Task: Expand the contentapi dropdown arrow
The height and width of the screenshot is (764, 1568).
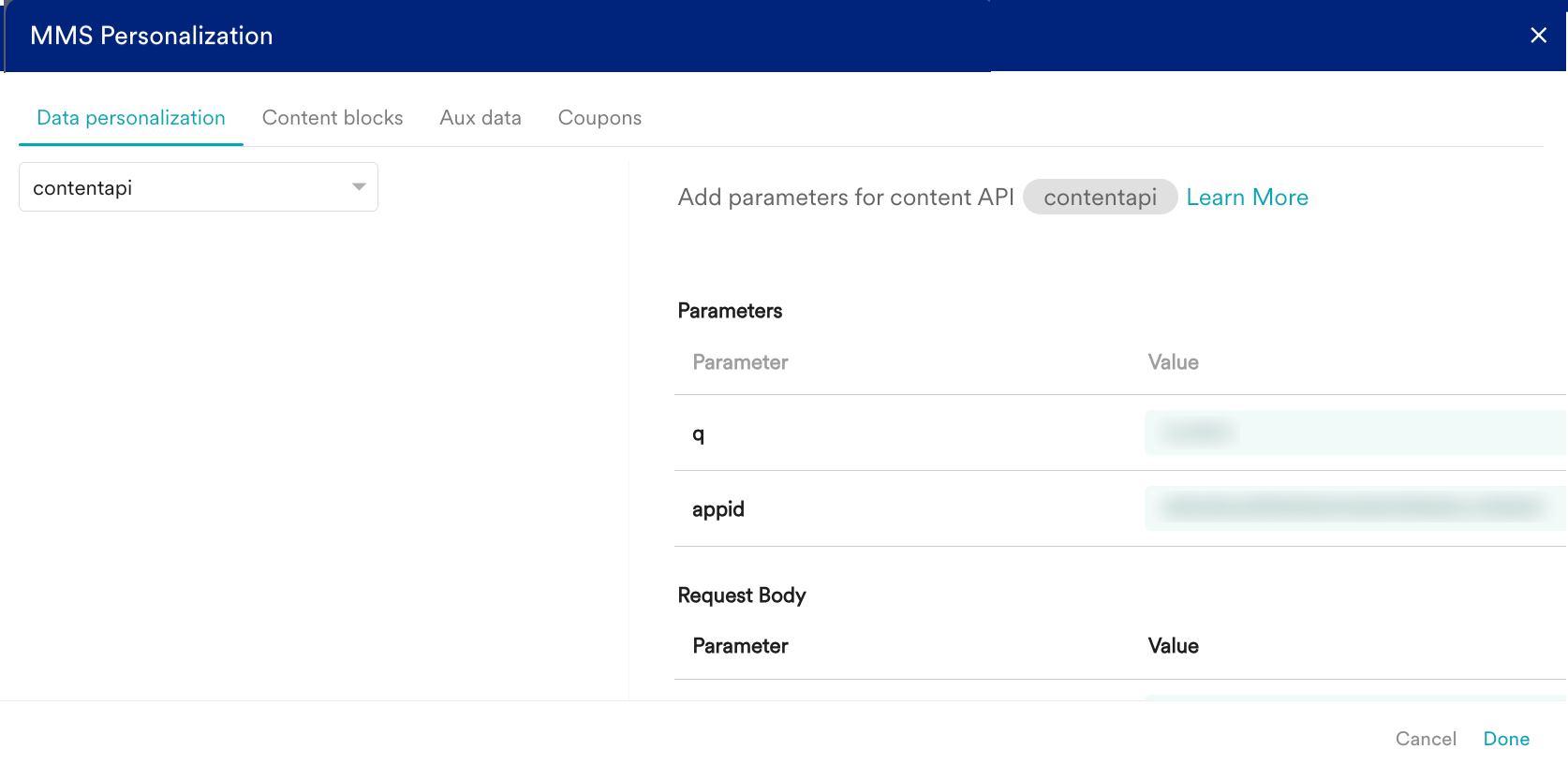Action: (359, 187)
